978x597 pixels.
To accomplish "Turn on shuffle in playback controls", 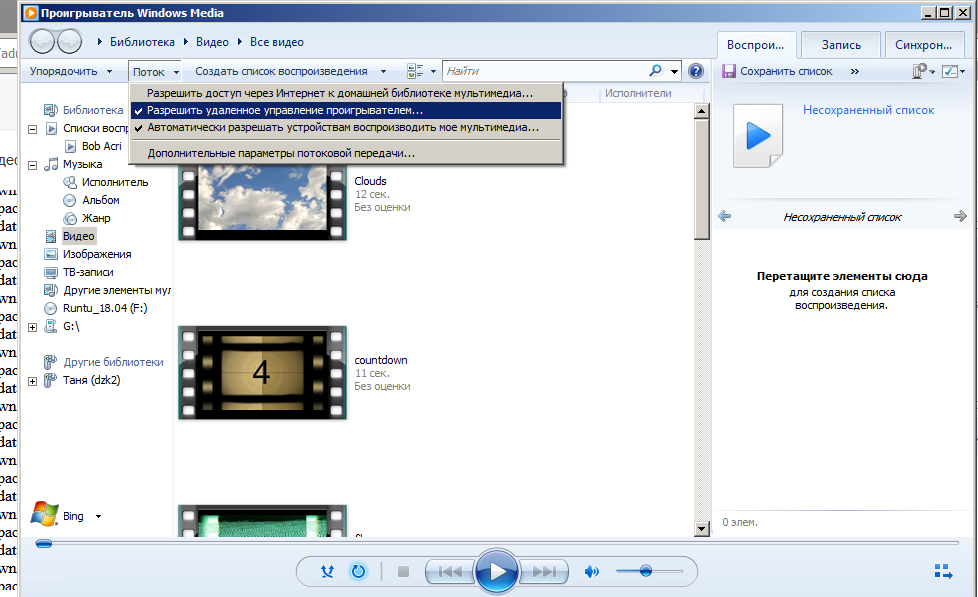I will click(x=327, y=572).
